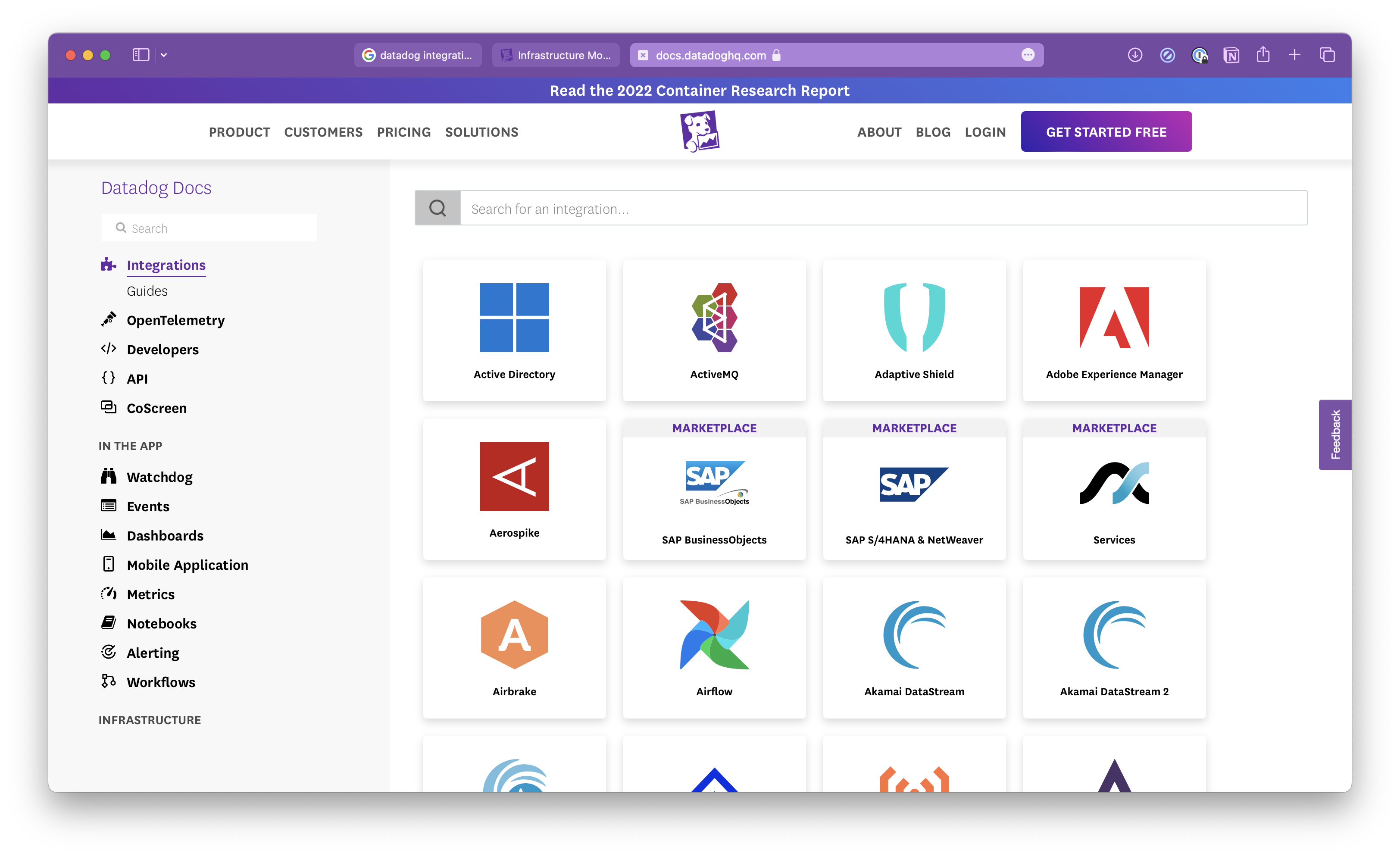Click the Mobile Application phone icon

click(x=108, y=564)
